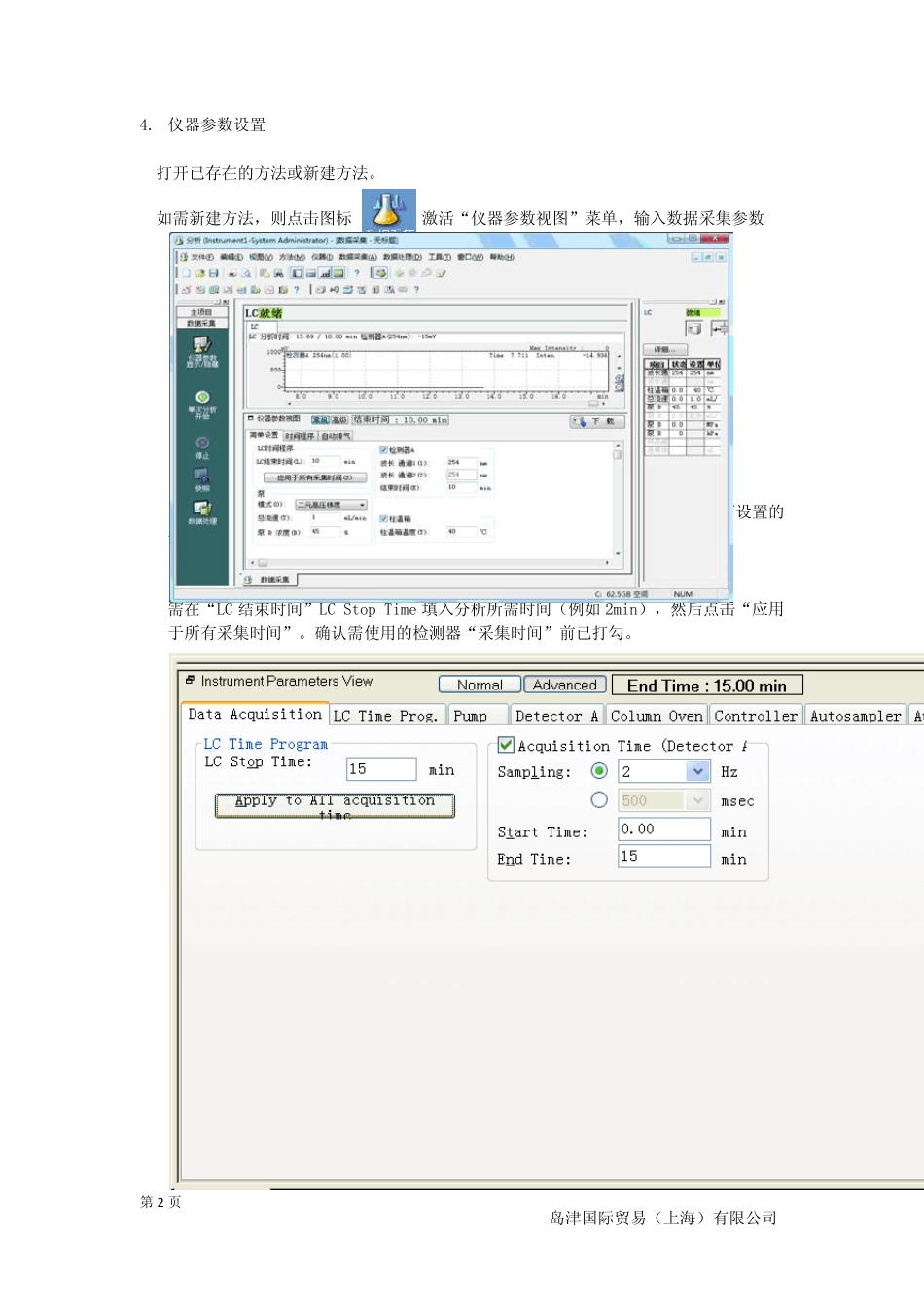Select the 时间程序 tab in small window
Image resolution: width=924 pixels, height=1307 pixels.
(x=300, y=435)
